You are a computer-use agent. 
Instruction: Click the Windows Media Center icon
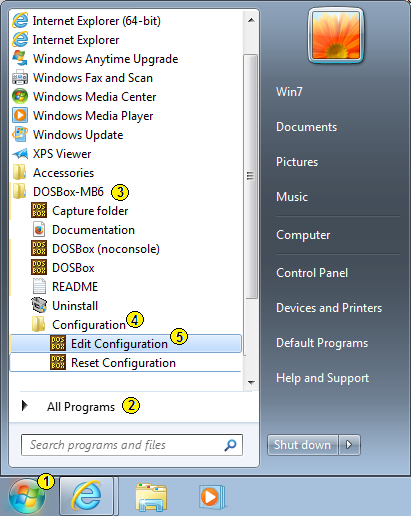pyautogui.click(x=20, y=97)
